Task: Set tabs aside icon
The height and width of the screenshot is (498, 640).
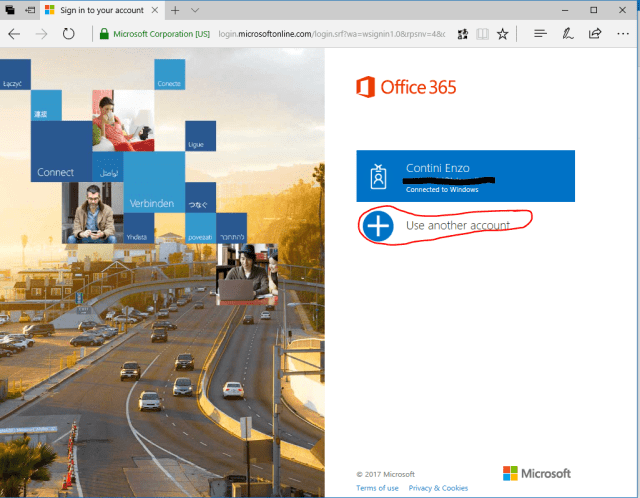Action: click(30, 10)
